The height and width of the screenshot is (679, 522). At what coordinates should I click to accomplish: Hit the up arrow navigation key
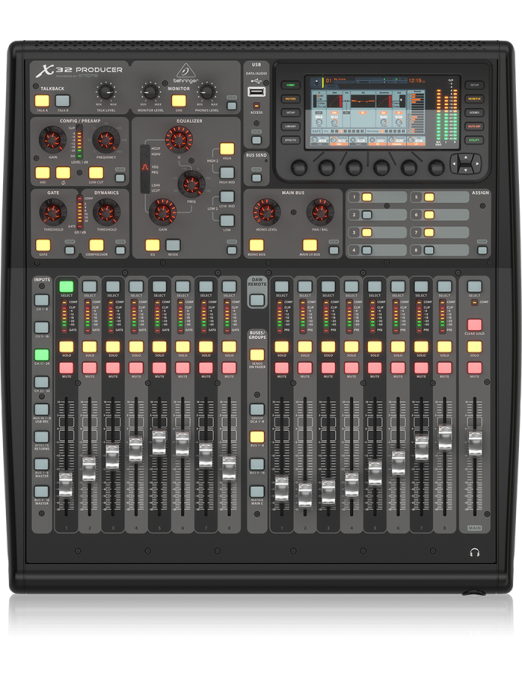(x=466, y=158)
